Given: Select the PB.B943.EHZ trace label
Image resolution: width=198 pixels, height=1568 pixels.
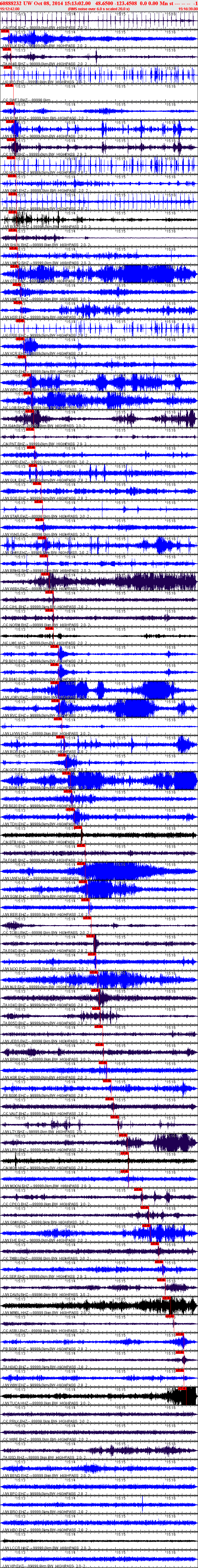Looking at the screenshot, I should [x=45, y=679].
